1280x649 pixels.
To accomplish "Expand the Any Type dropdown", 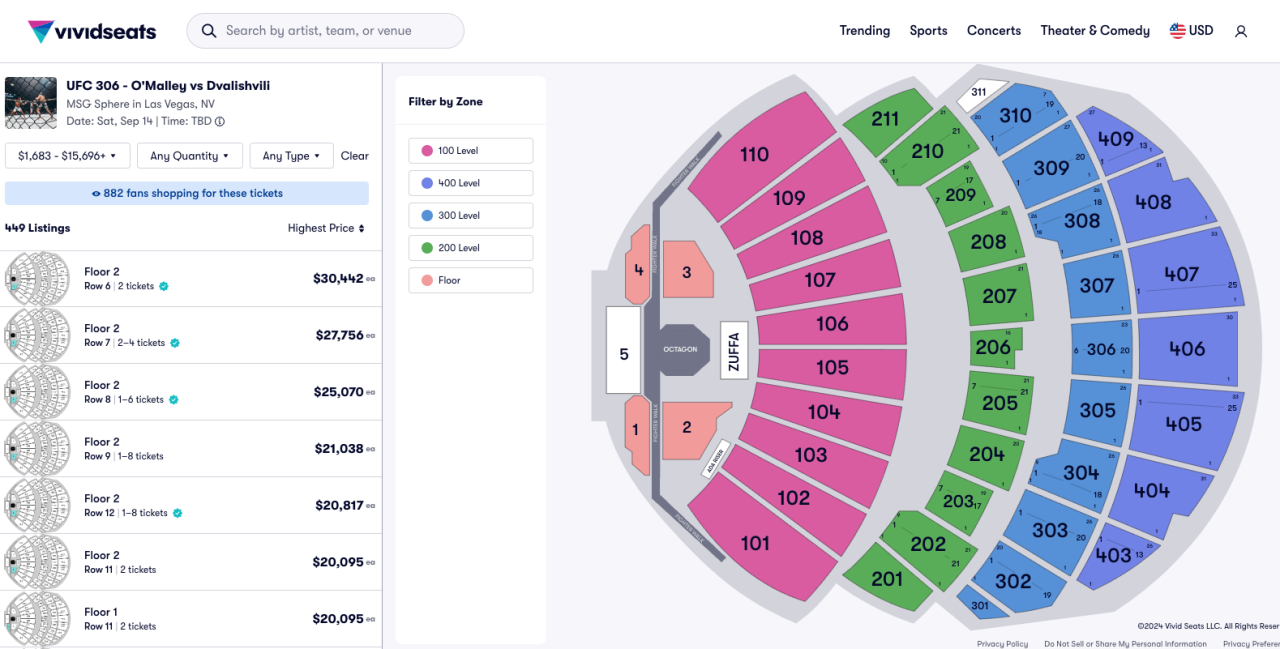I will click(291, 155).
